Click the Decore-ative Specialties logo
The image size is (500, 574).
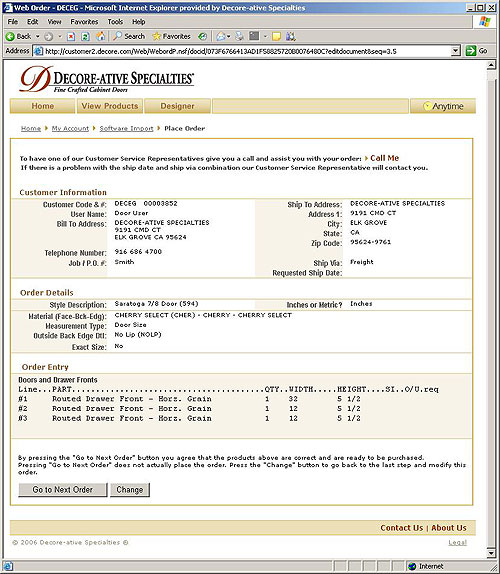tap(107, 79)
